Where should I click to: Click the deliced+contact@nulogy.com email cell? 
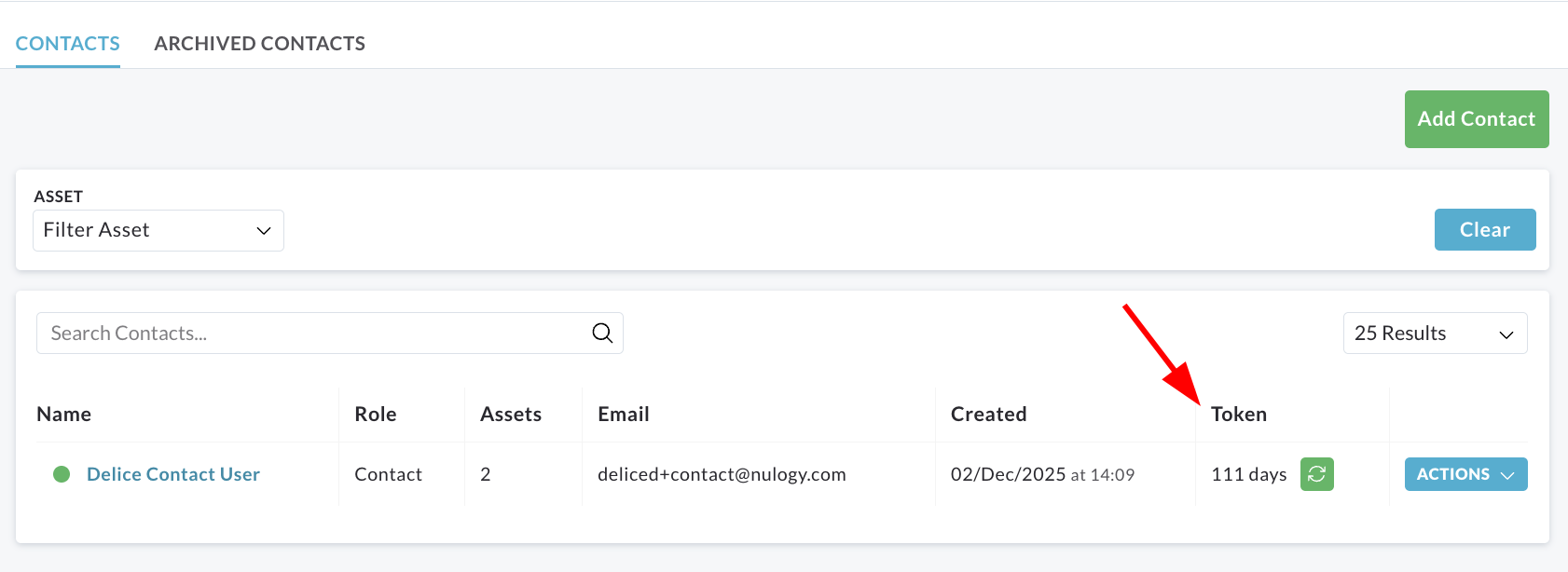click(722, 474)
